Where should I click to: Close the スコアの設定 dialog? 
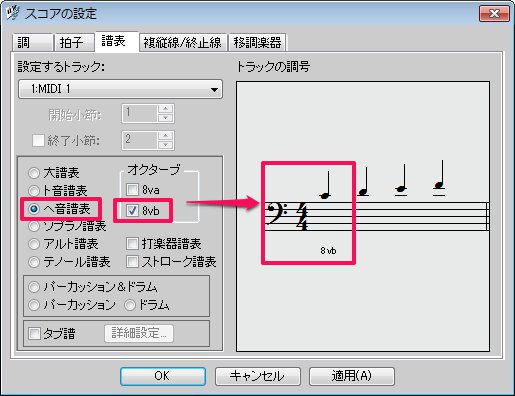pyautogui.click(x=494, y=14)
